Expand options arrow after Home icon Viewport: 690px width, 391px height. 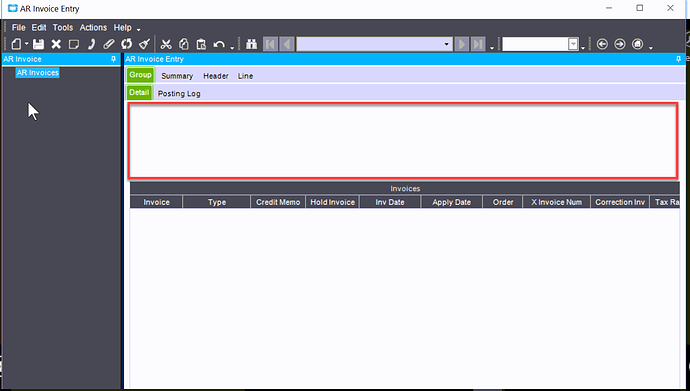point(650,48)
